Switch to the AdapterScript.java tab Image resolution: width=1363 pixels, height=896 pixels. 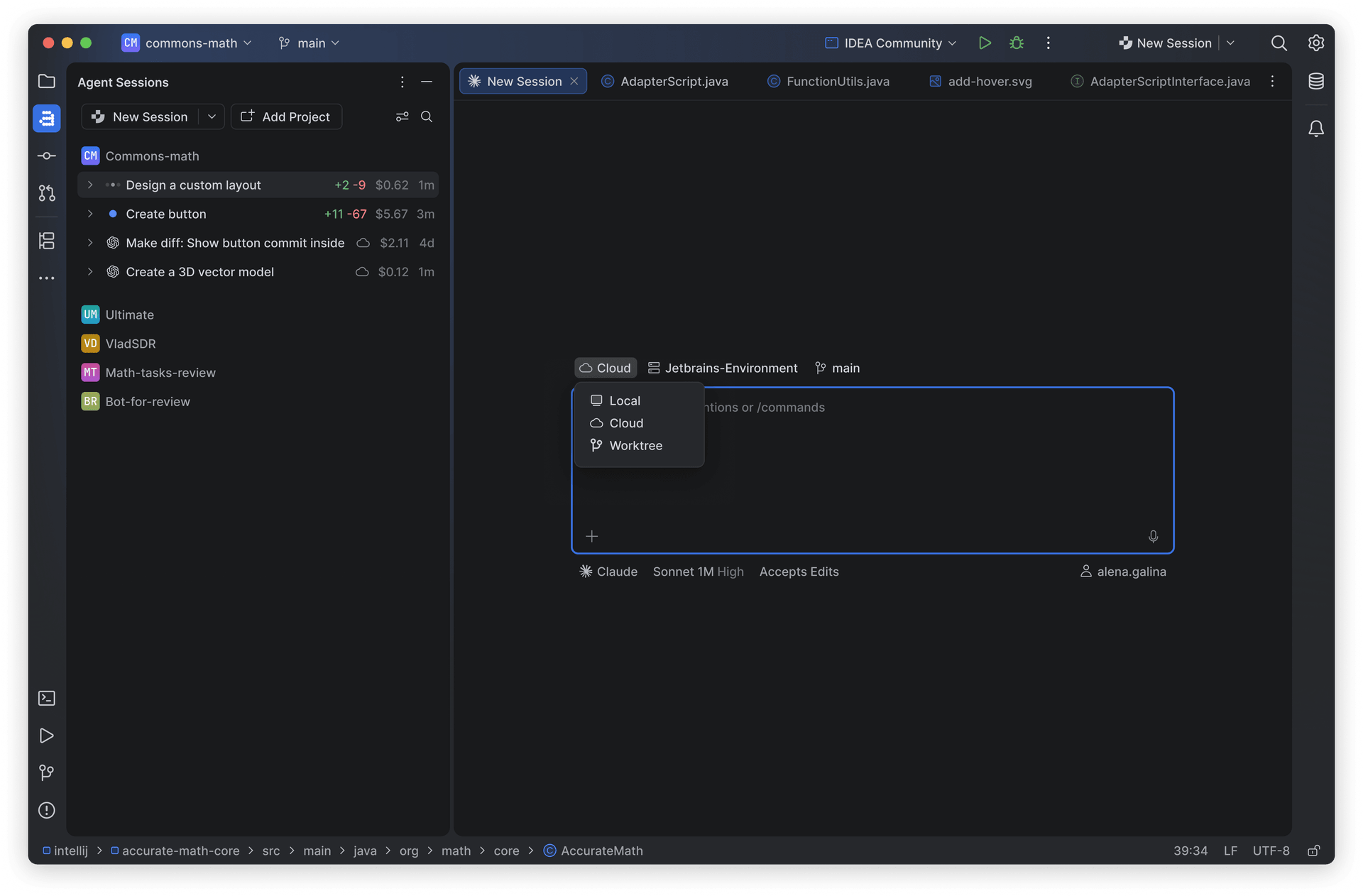point(664,81)
